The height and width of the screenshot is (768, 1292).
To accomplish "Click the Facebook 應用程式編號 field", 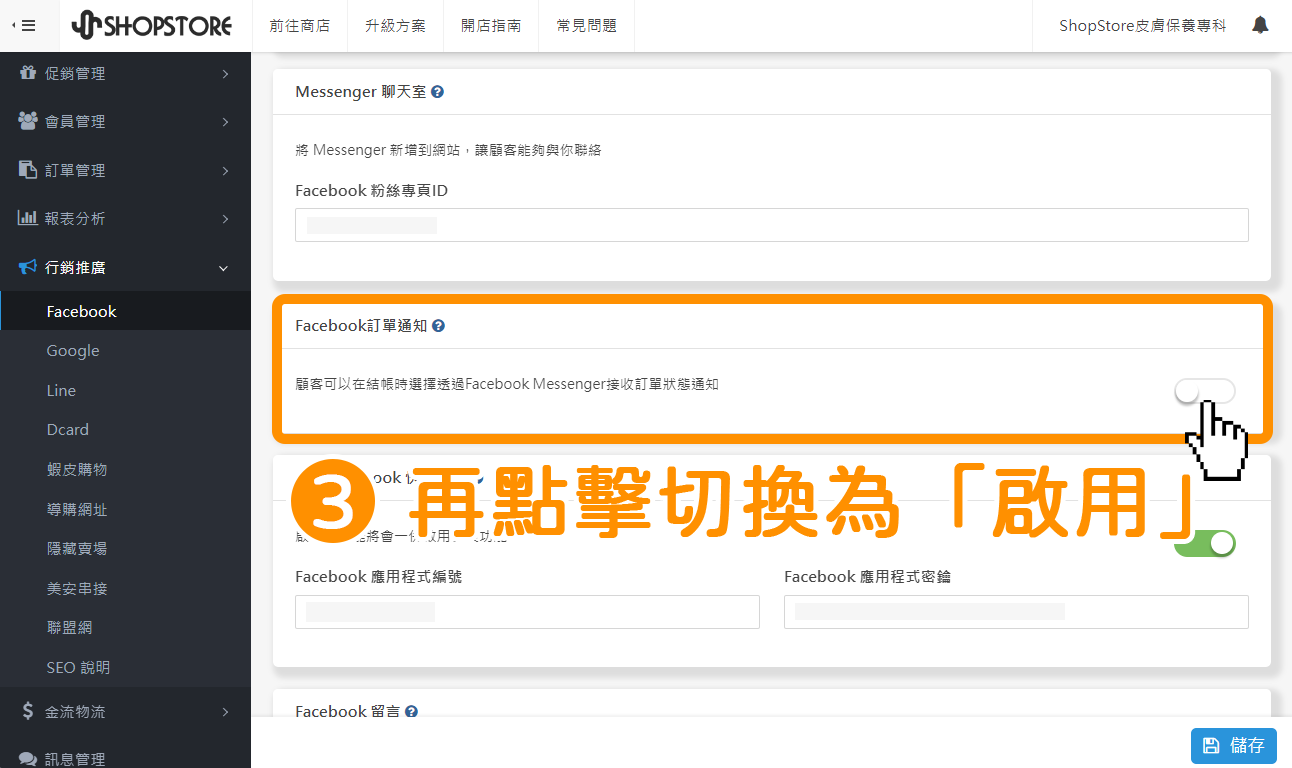I will click(x=527, y=612).
